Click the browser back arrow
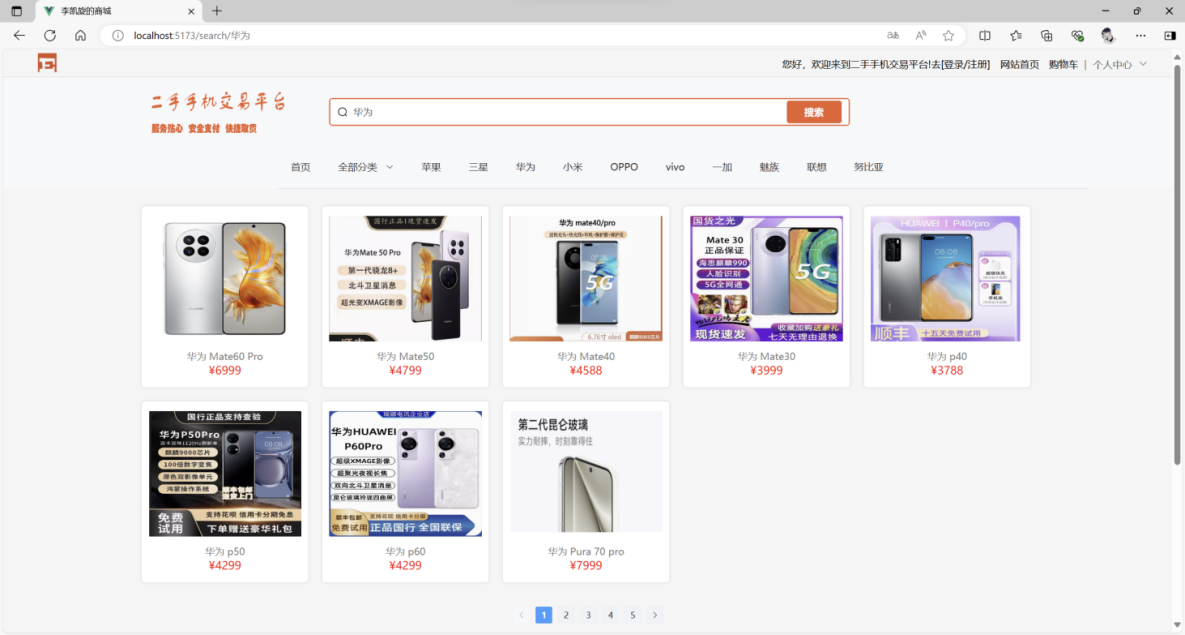The image size is (1185, 635). (x=20, y=36)
